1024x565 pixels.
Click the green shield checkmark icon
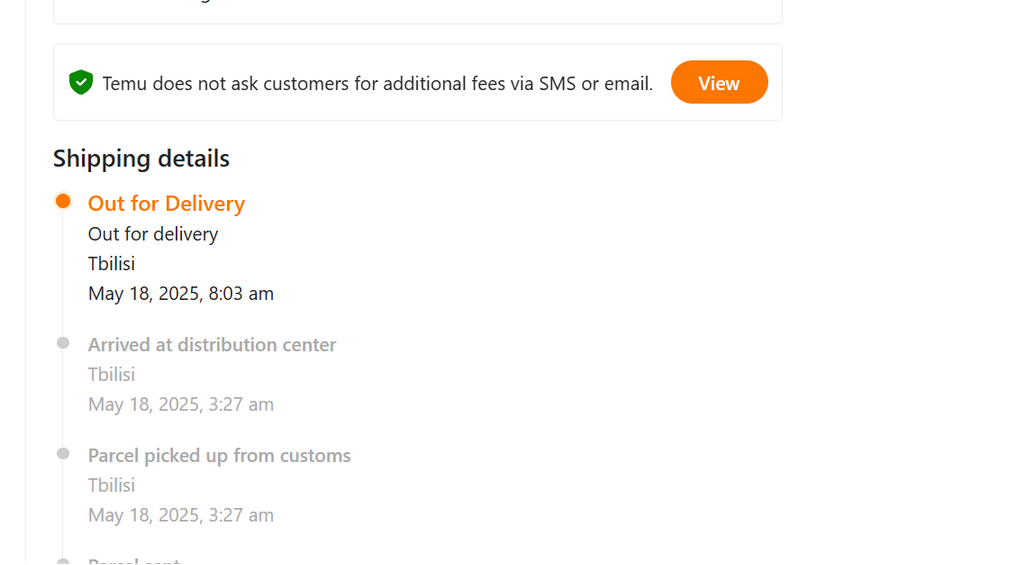click(81, 82)
